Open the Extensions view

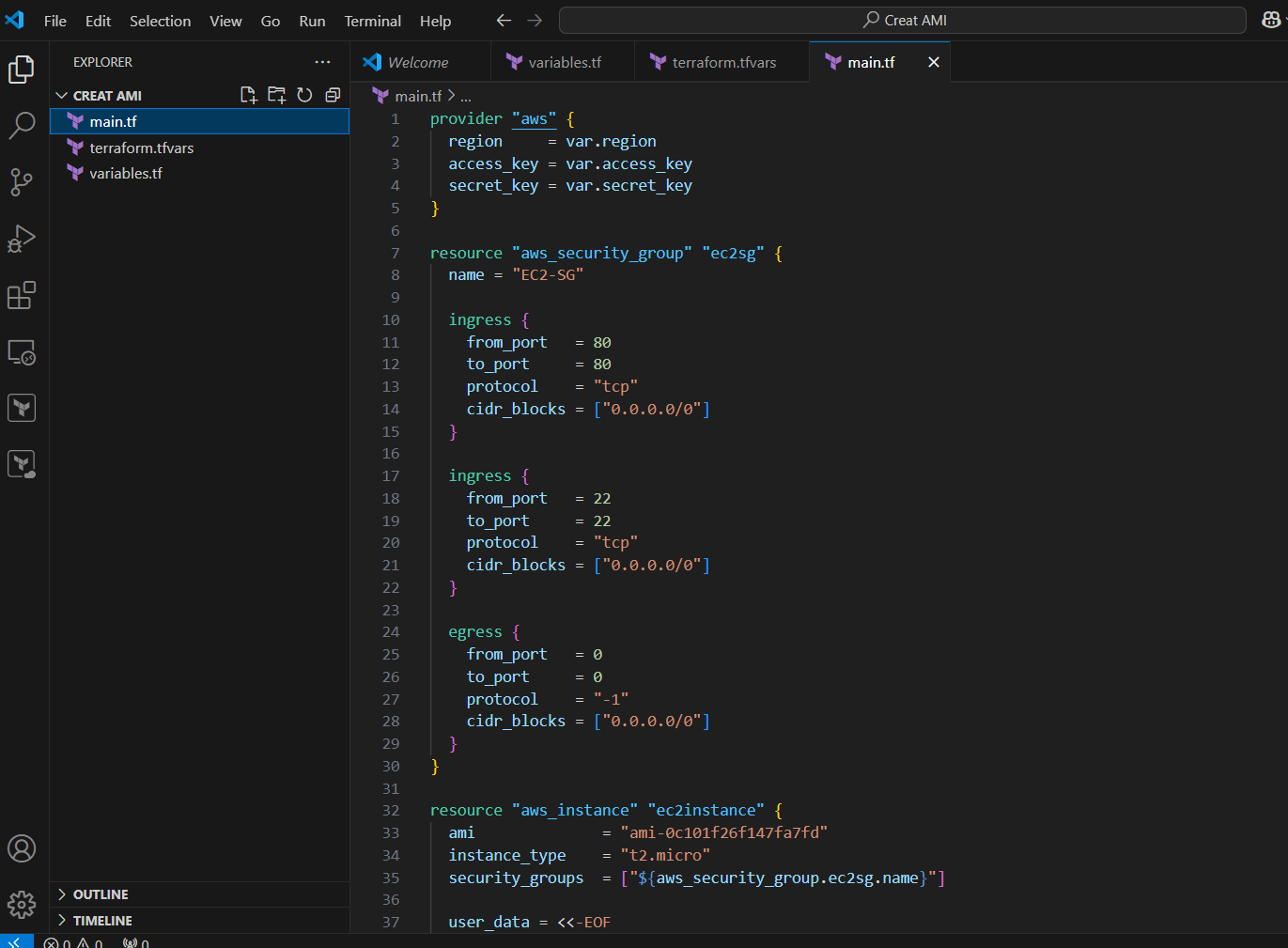[x=22, y=295]
